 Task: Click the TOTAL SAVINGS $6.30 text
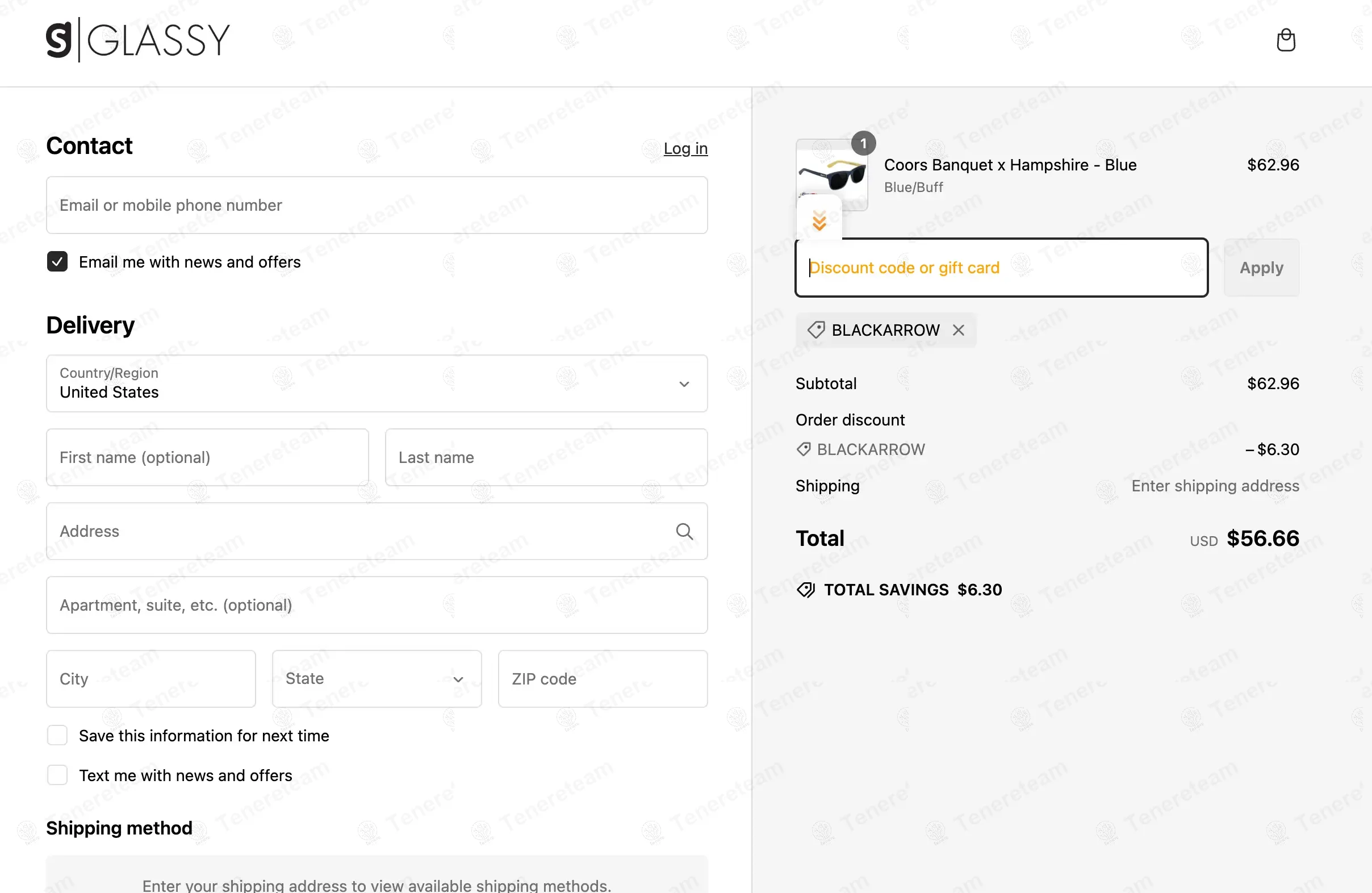[913, 590]
